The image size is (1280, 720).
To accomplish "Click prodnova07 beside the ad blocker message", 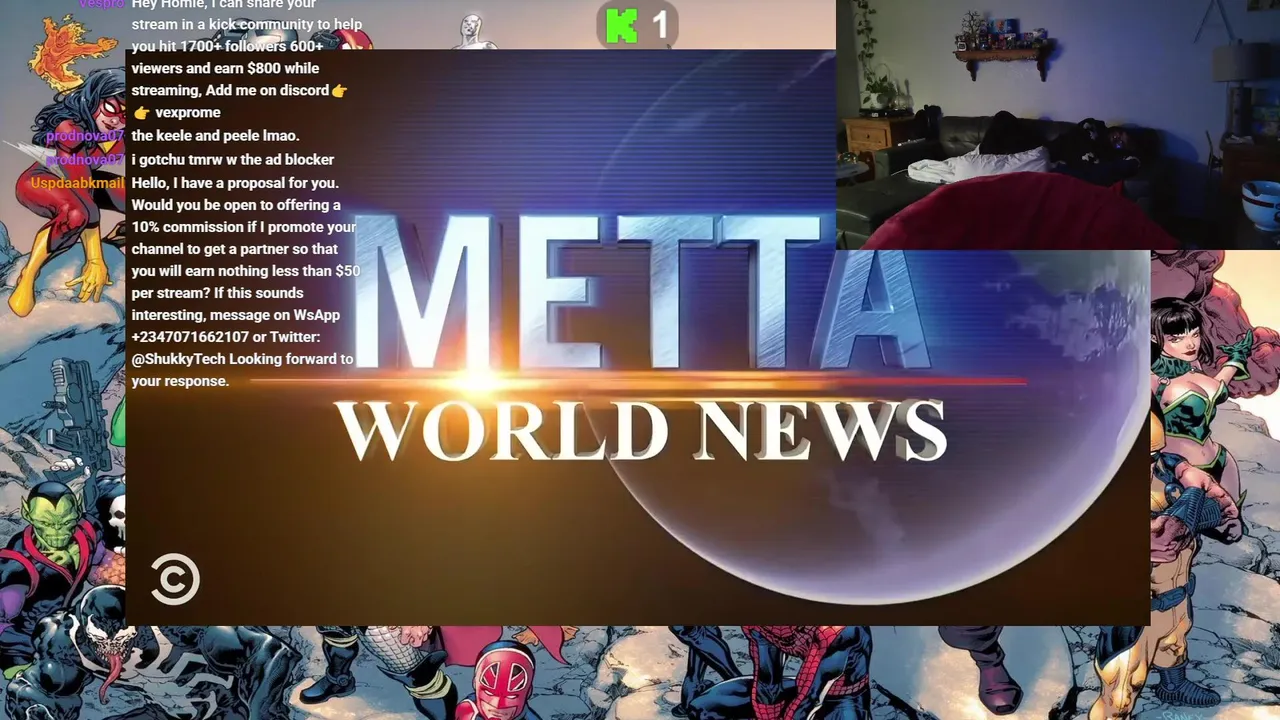I will 85,159.
